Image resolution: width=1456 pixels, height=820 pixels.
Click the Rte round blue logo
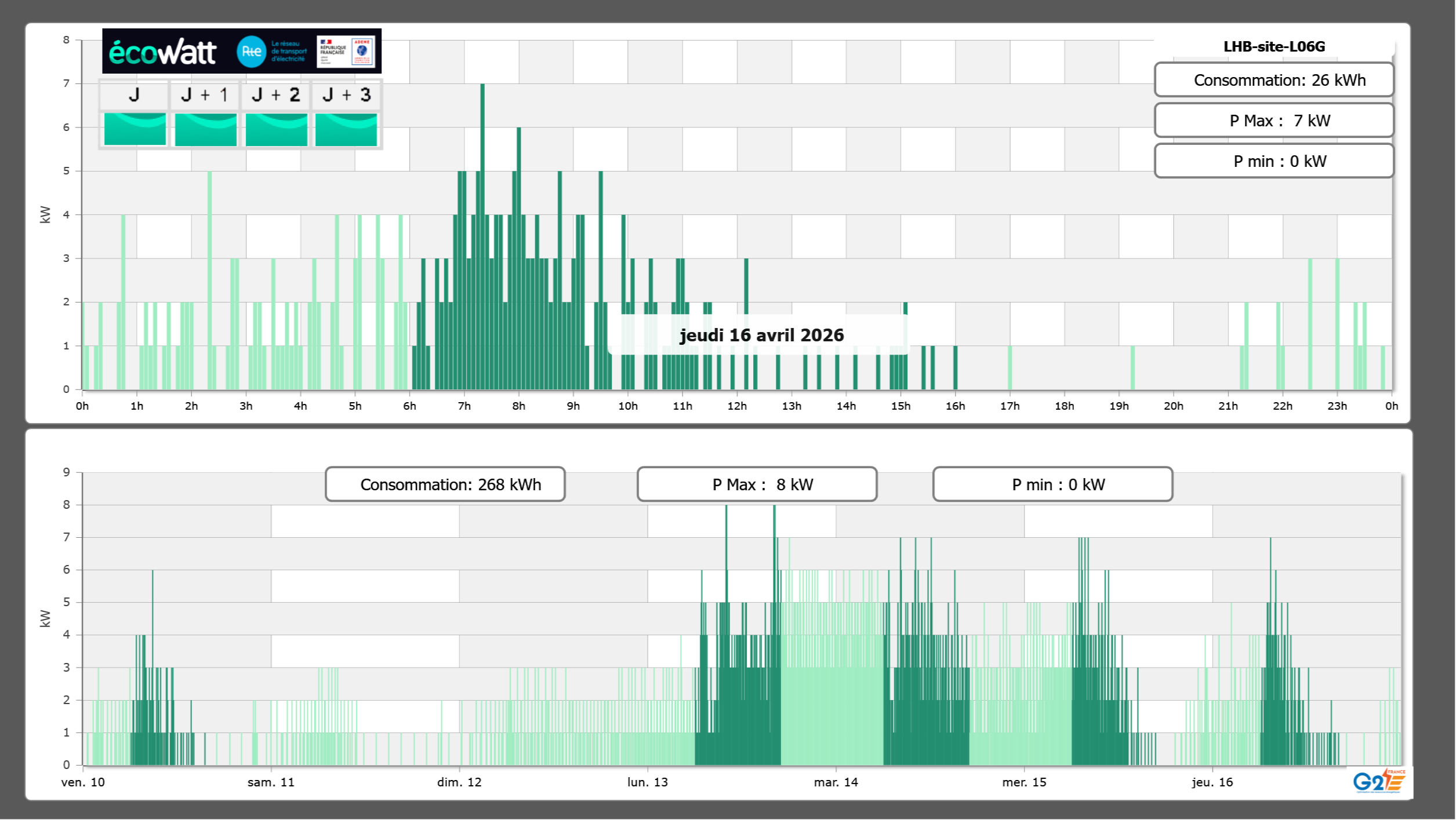click(251, 52)
